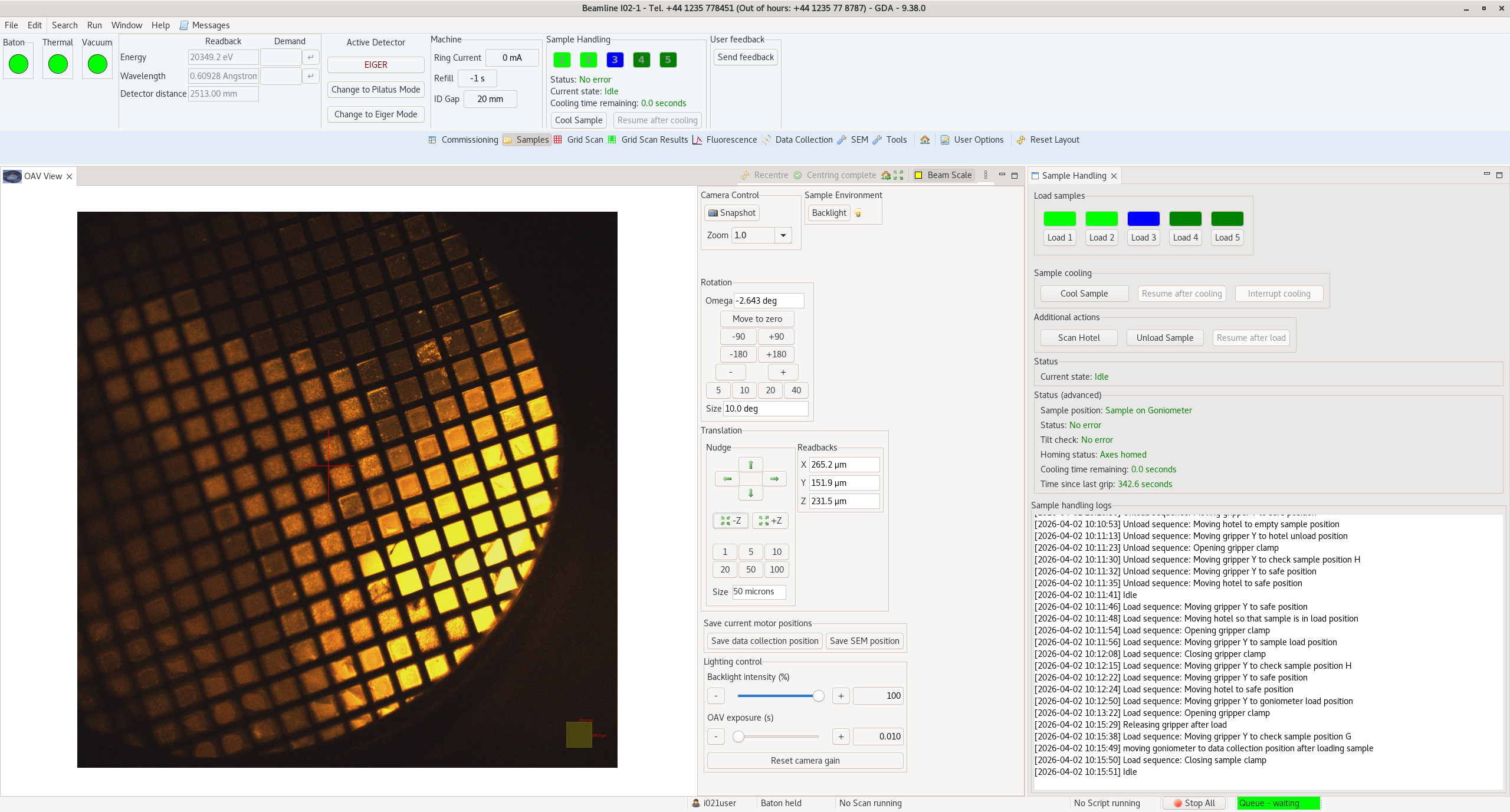
Task: Toggle the Backlight button
Action: tap(829, 213)
